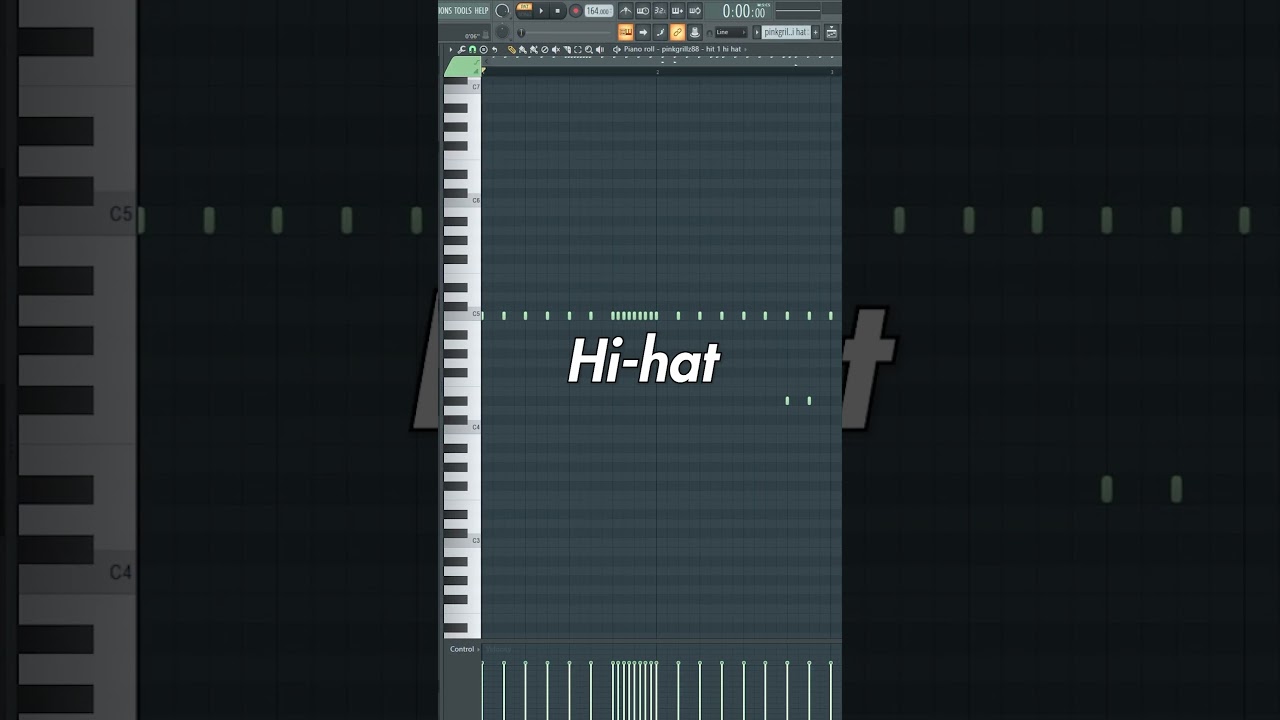Screen dimensions: 1280x720
Task: Toggle the orange link multi-controllers icon
Action: click(678, 32)
